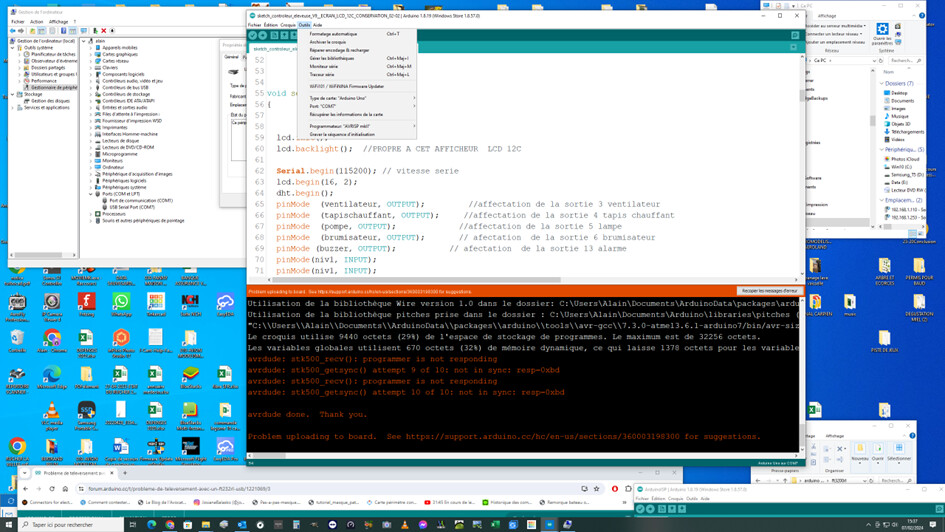Image resolution: width=945 pixels, height=532 pixels.
Task: Open Action menu in Gestion de l'ordinateur
Action: tap(36, 22)
